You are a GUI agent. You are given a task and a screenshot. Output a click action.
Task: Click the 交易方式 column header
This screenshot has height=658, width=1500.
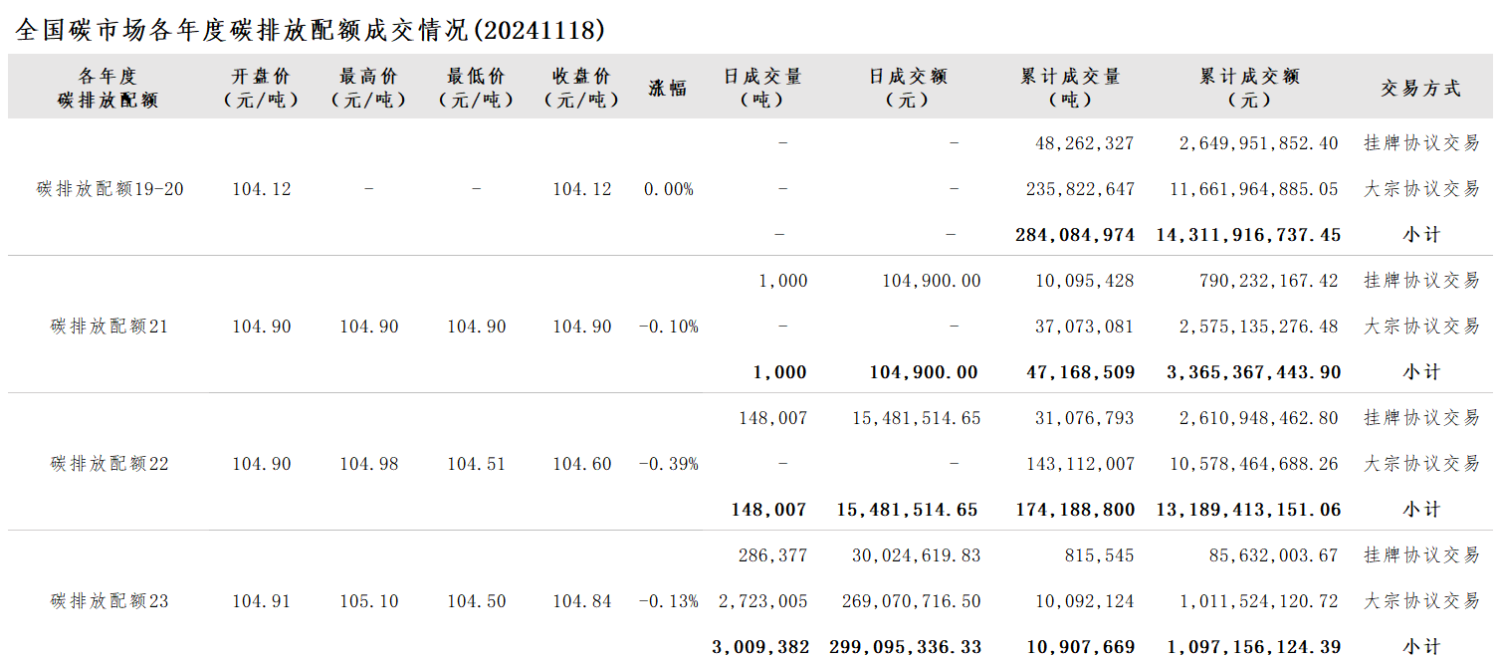click(1421, 88)
